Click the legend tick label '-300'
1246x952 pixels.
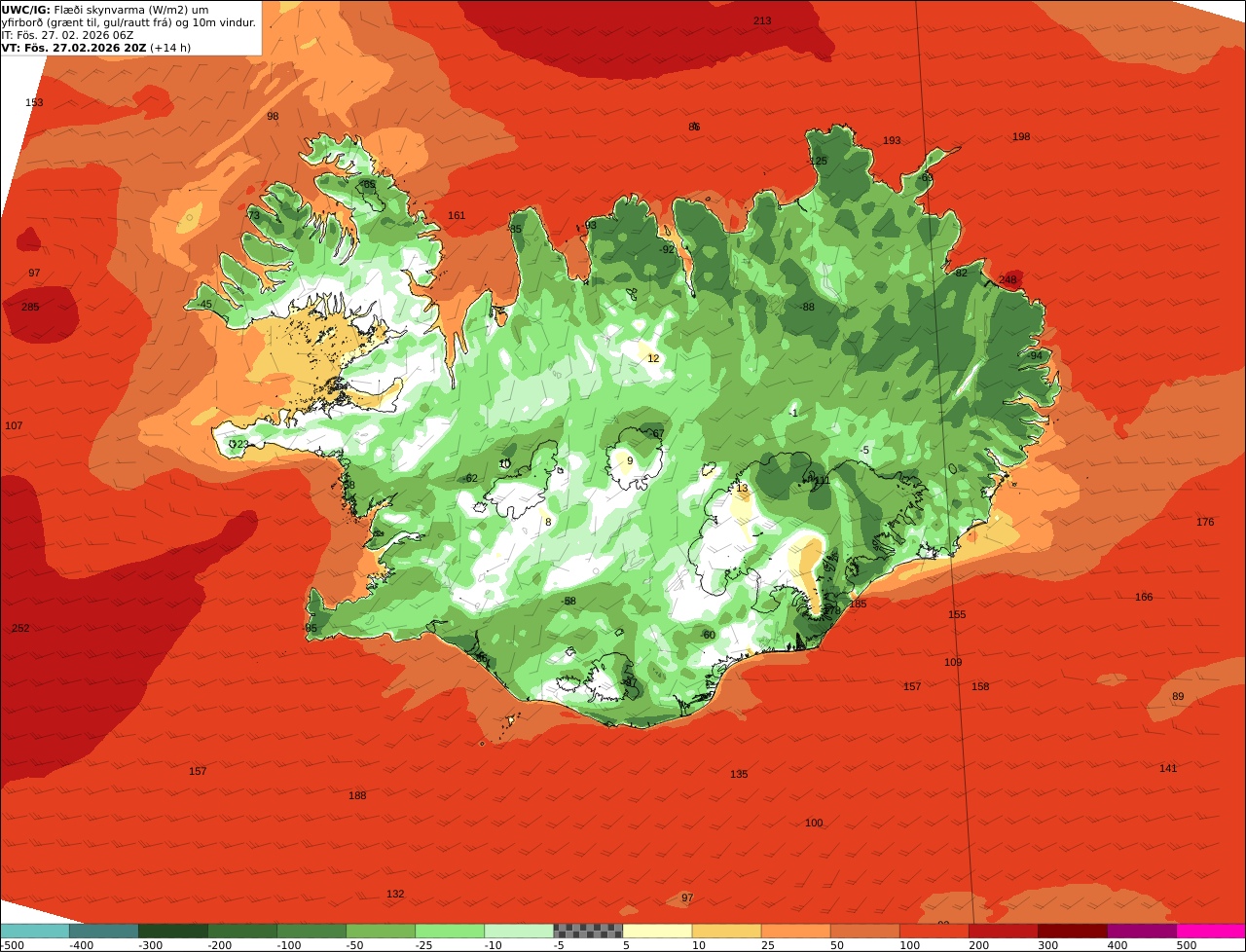(x=150, y=945)
